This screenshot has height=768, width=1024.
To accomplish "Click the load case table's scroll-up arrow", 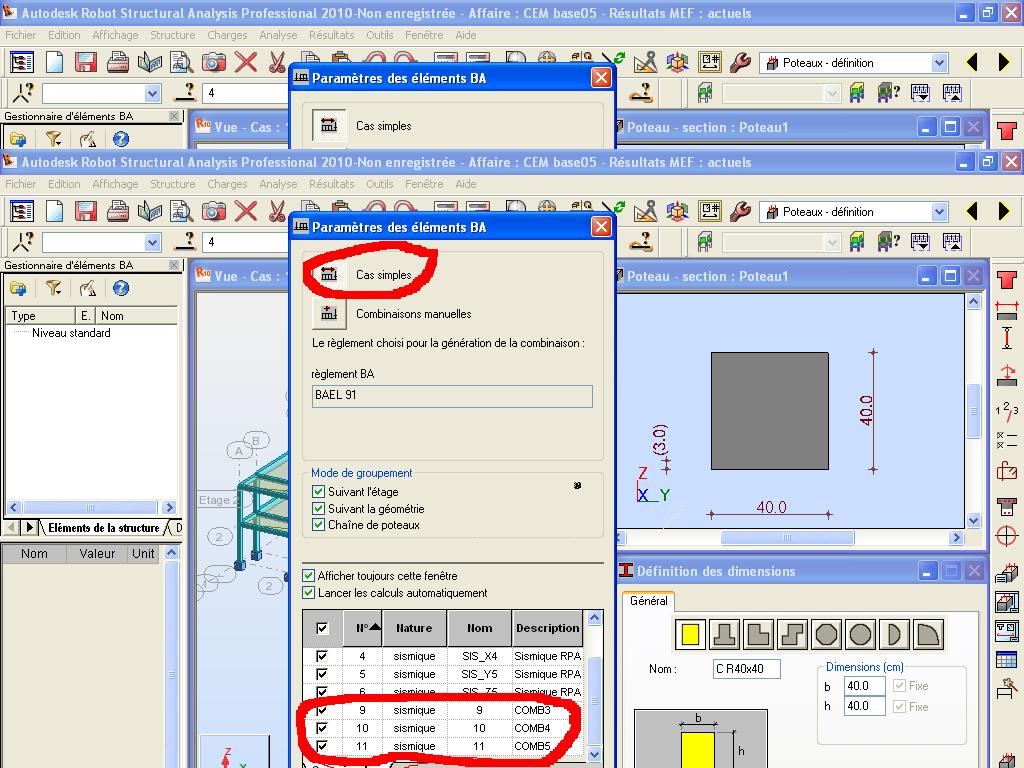I will (x=594, y=618).
